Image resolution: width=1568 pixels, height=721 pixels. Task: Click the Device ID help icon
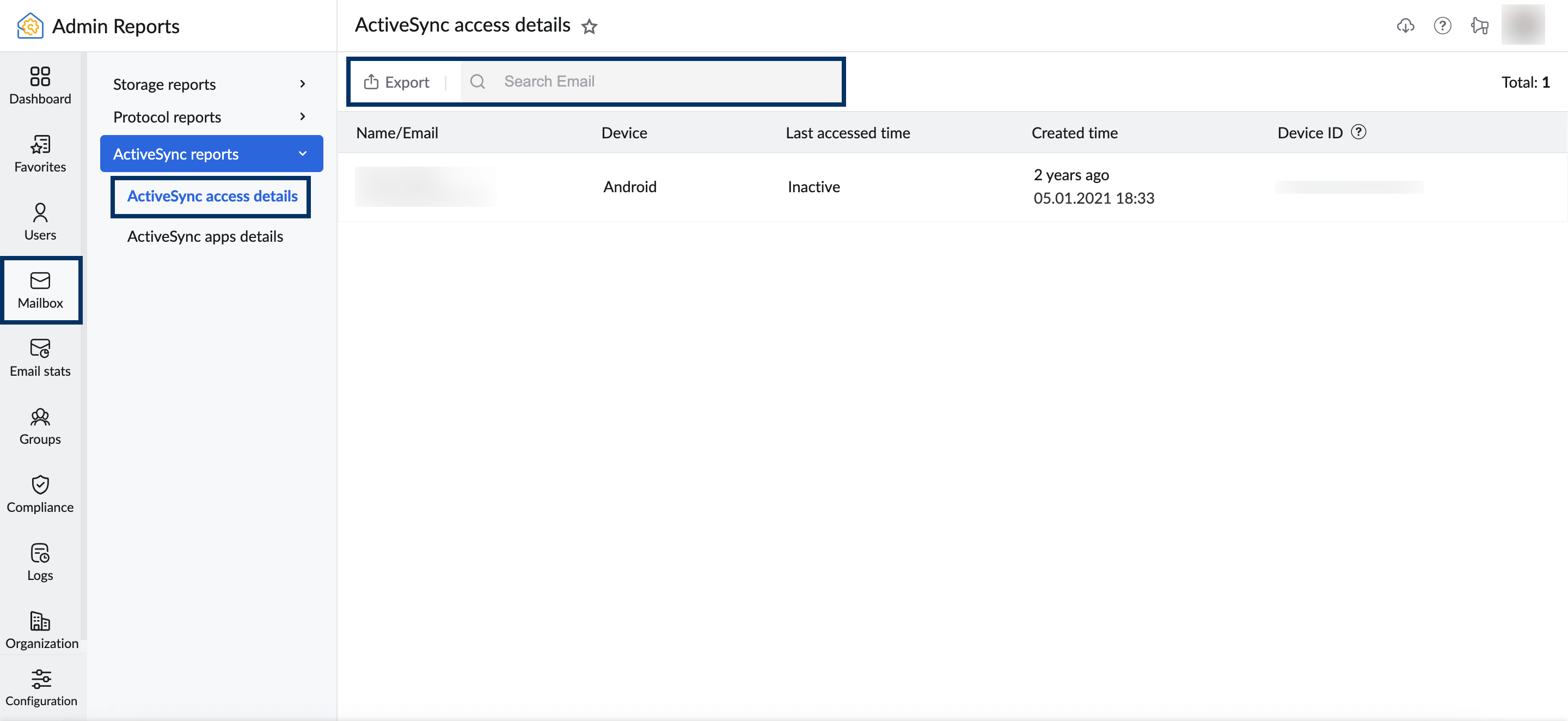(1358, 132)
